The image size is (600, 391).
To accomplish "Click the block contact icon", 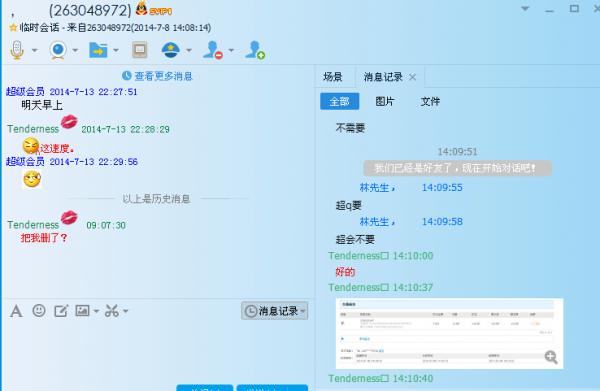I will 213,50.
